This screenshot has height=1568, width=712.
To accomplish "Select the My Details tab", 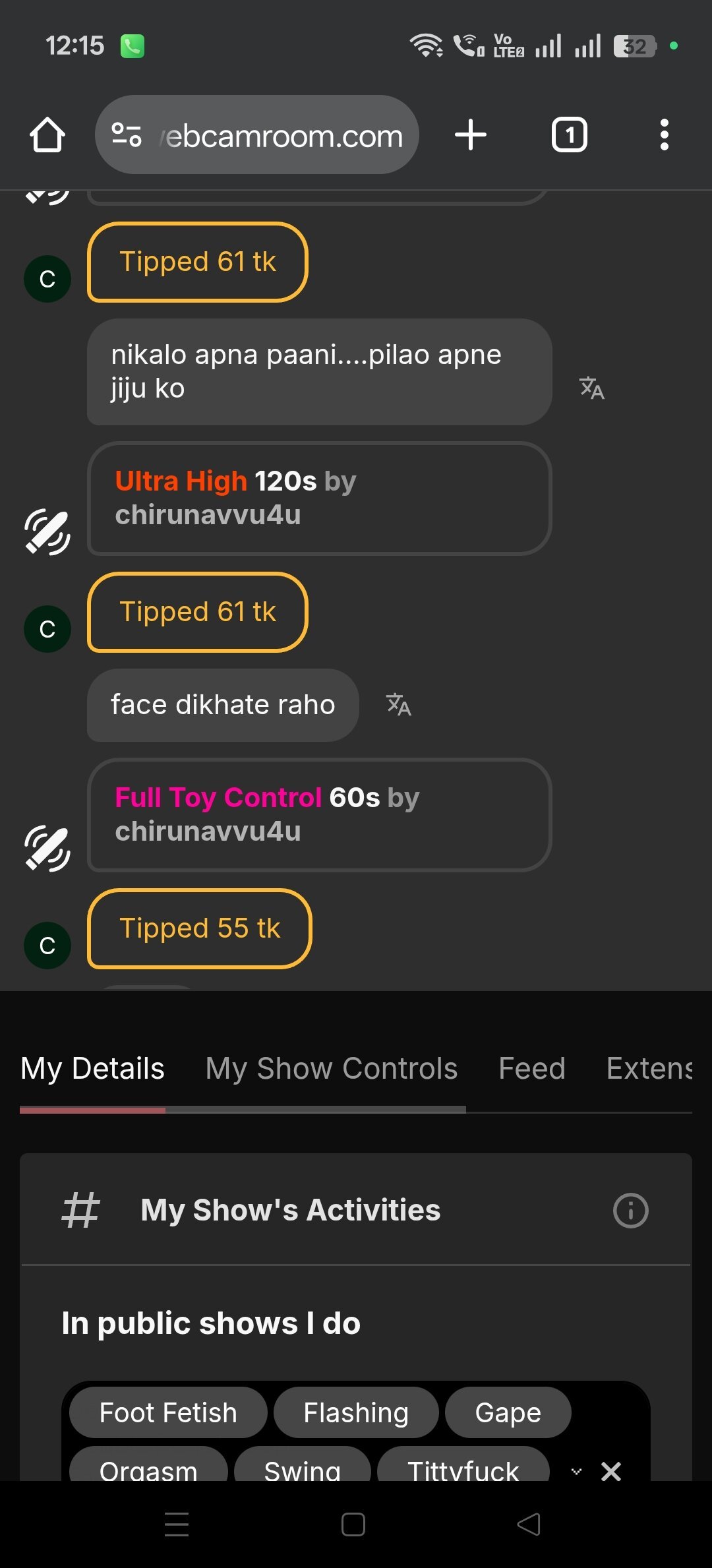I will click(x=92, y=1069).
